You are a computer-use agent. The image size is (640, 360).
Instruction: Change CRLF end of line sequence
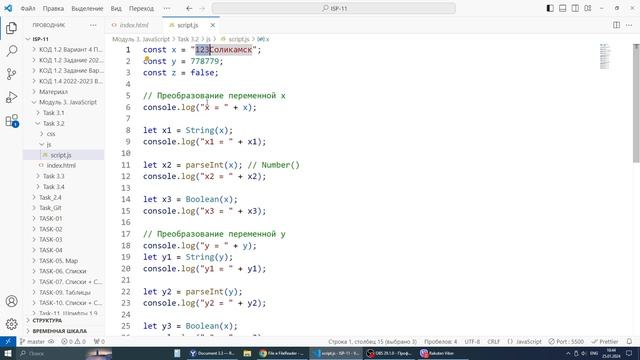[493, 342]
